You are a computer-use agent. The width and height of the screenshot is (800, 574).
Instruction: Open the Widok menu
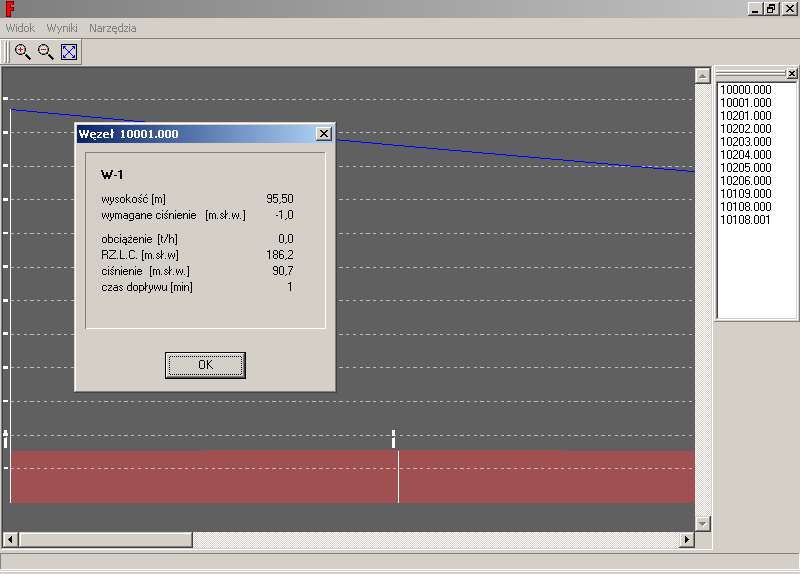click(20, 28)
